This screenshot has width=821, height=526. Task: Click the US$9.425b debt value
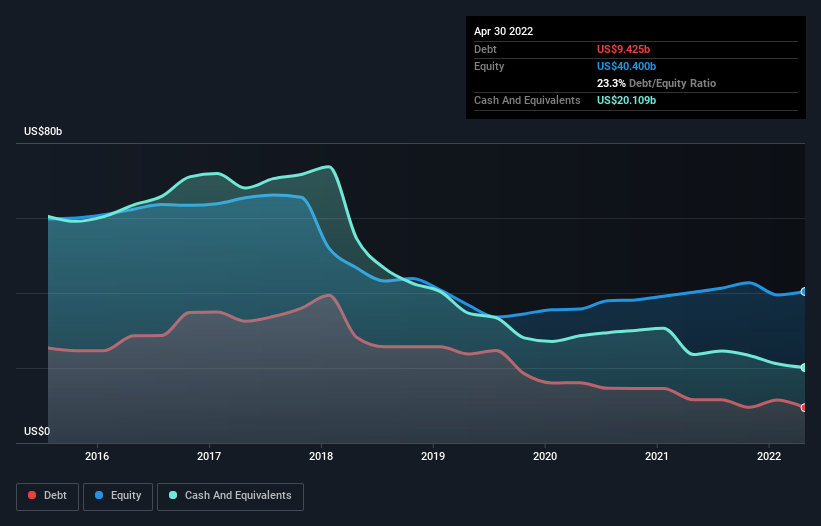point(624,49)
